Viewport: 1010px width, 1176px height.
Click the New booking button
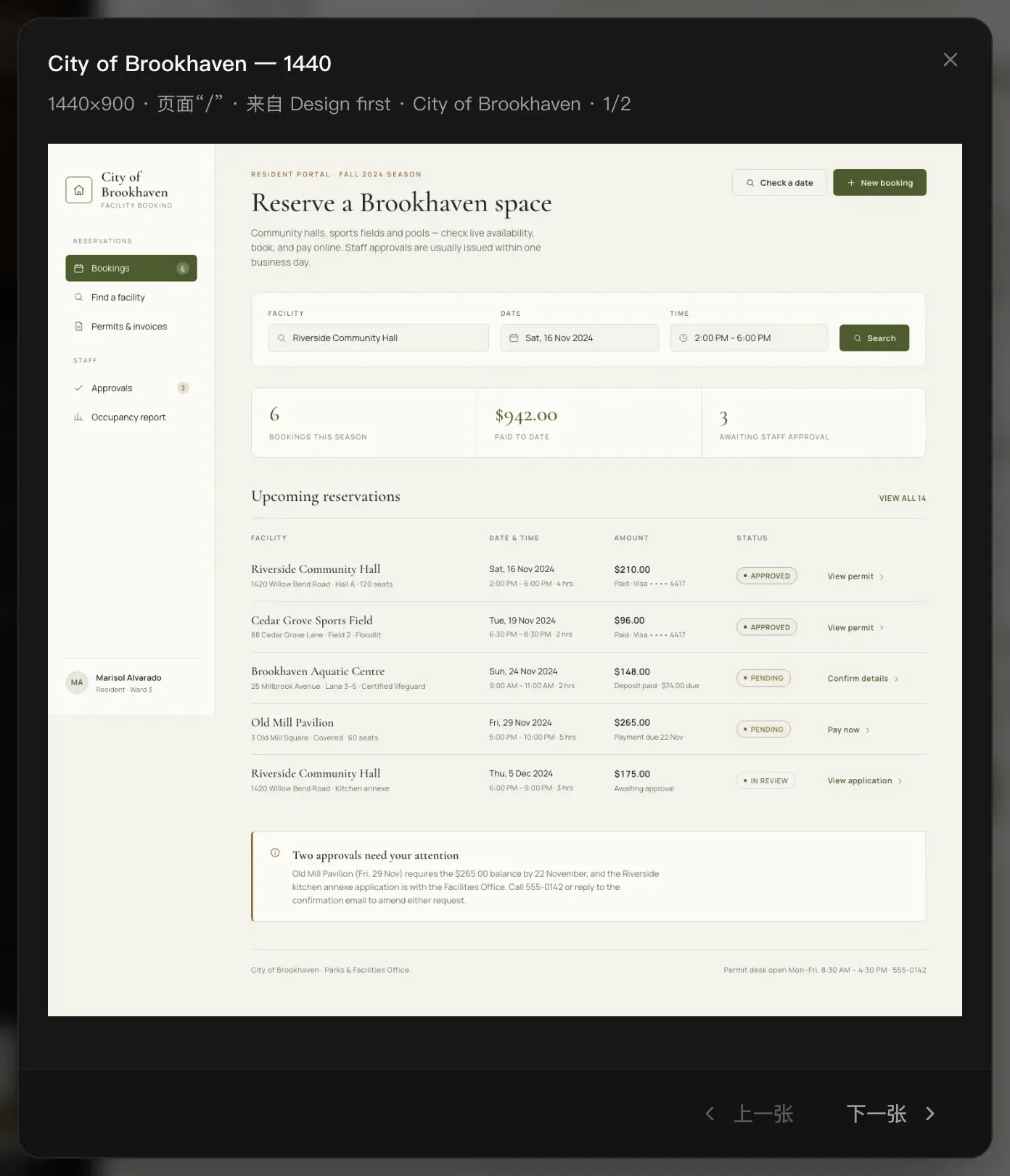tap(879, 183)
